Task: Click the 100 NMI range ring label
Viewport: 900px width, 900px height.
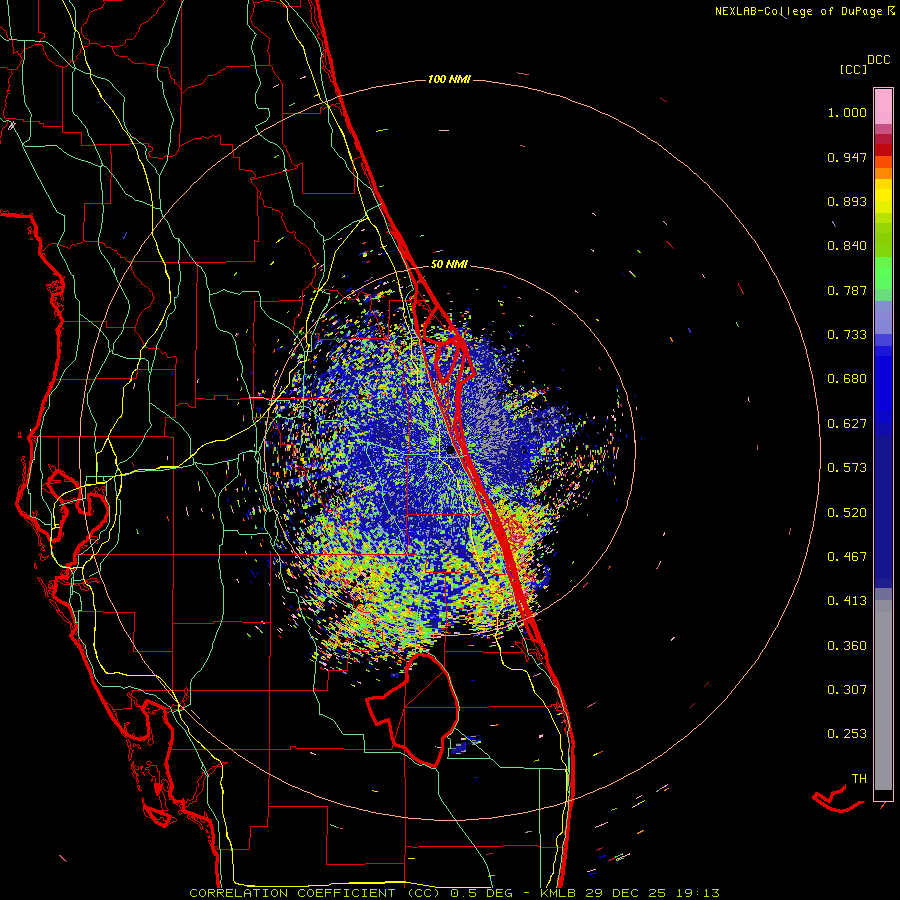Action: [x=449, y=79]
